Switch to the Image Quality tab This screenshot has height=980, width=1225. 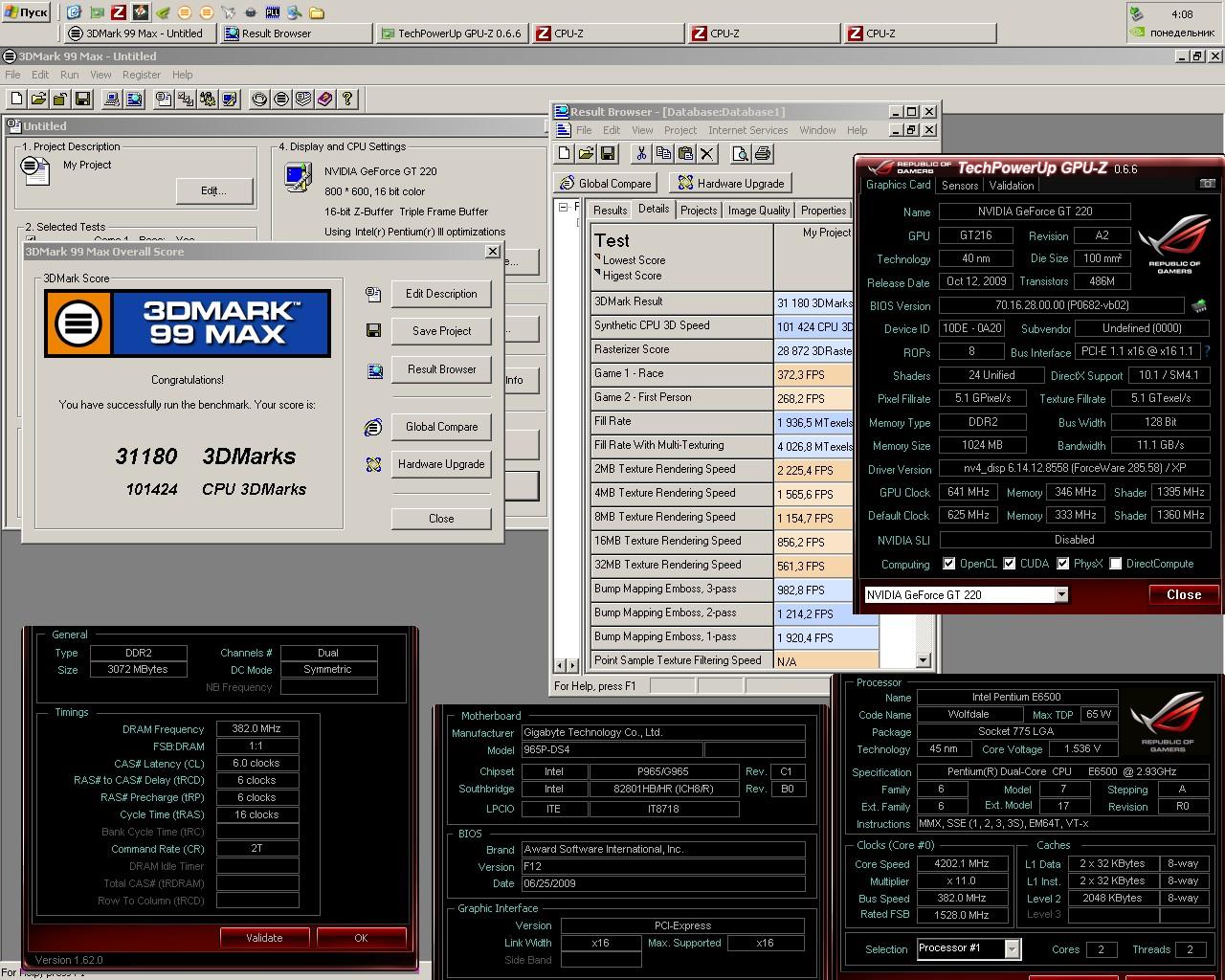click(759, 211)
